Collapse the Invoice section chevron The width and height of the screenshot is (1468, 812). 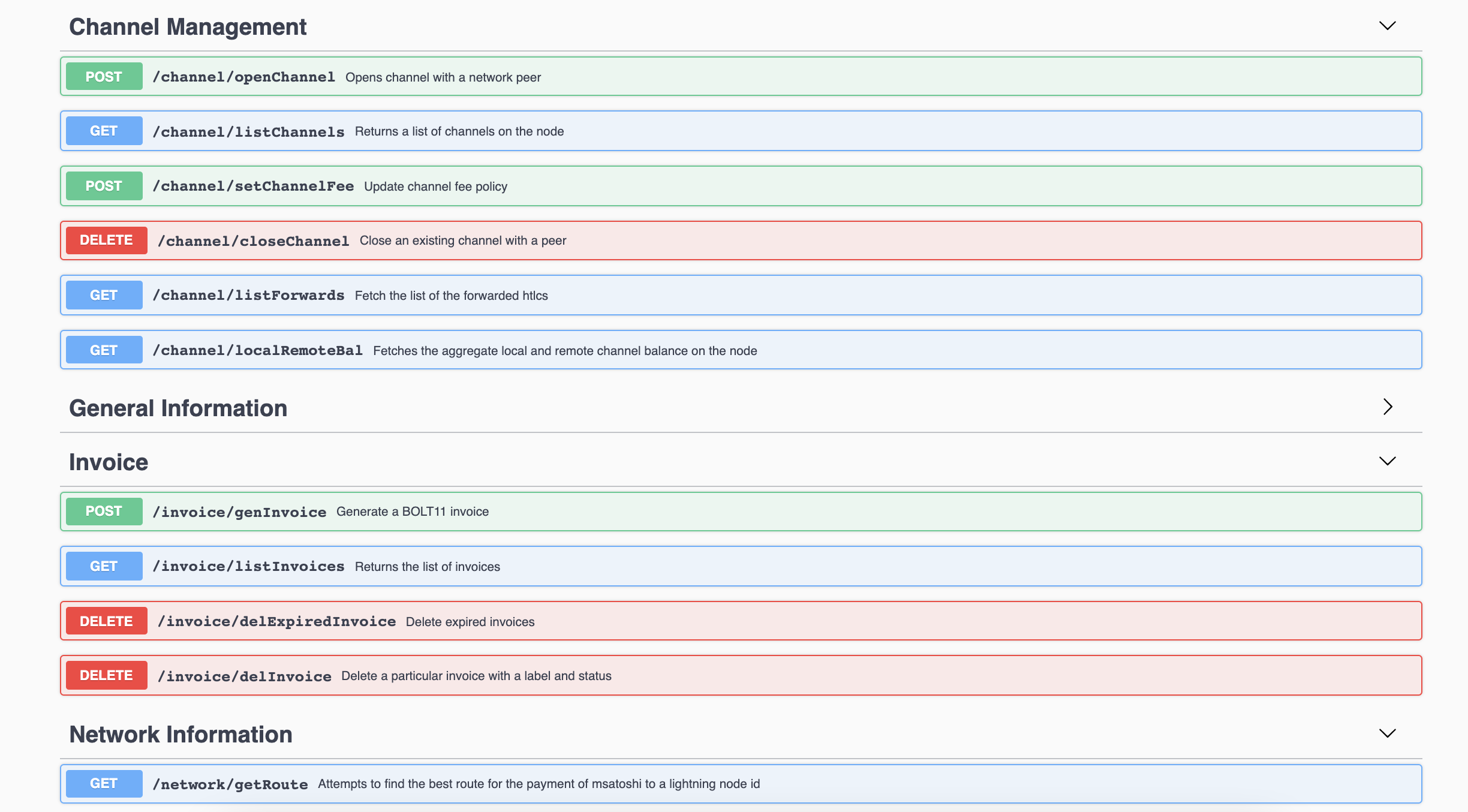pyautogui.click(x=1387, y=461)
